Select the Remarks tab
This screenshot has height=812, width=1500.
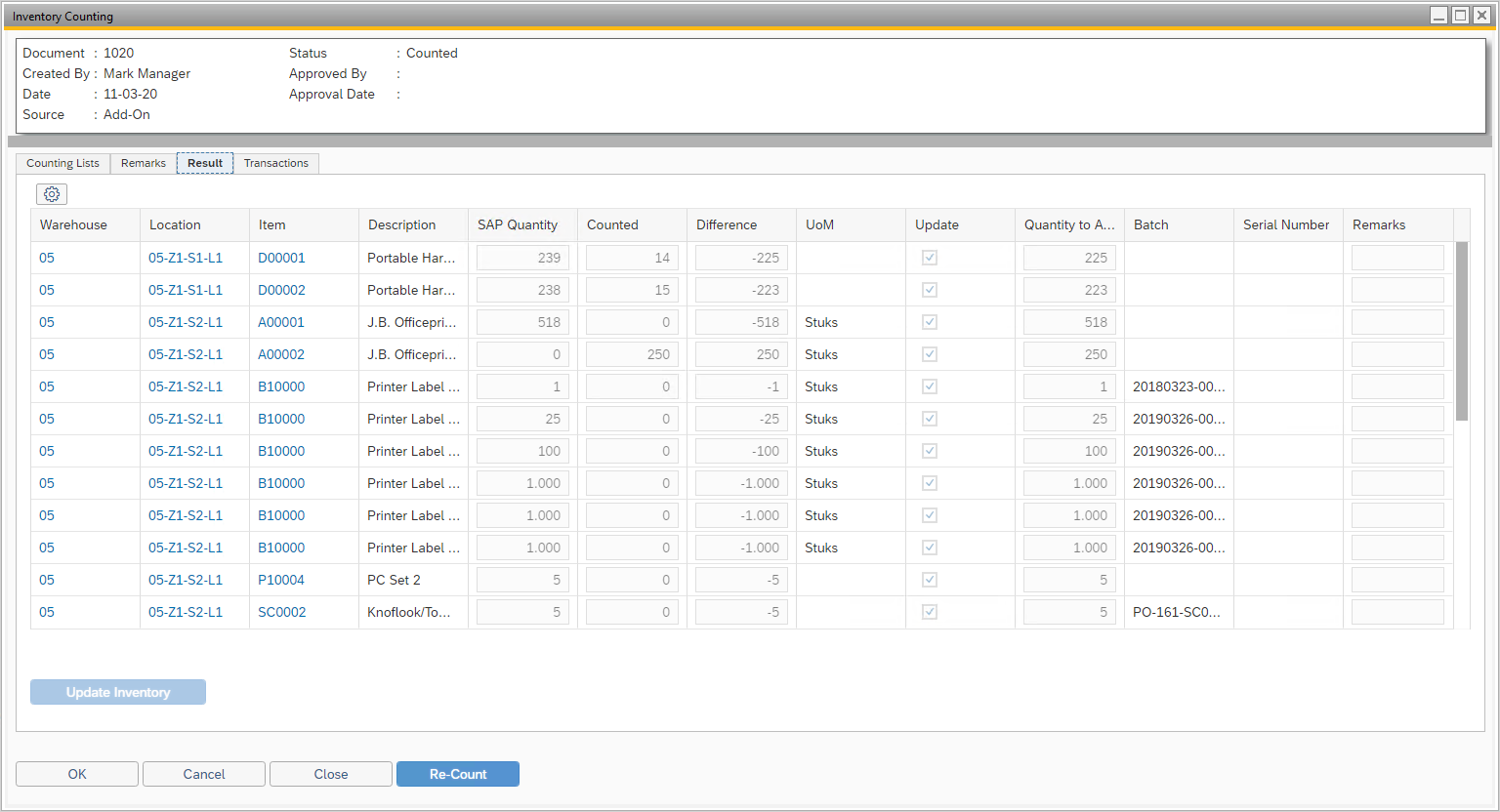143,163
